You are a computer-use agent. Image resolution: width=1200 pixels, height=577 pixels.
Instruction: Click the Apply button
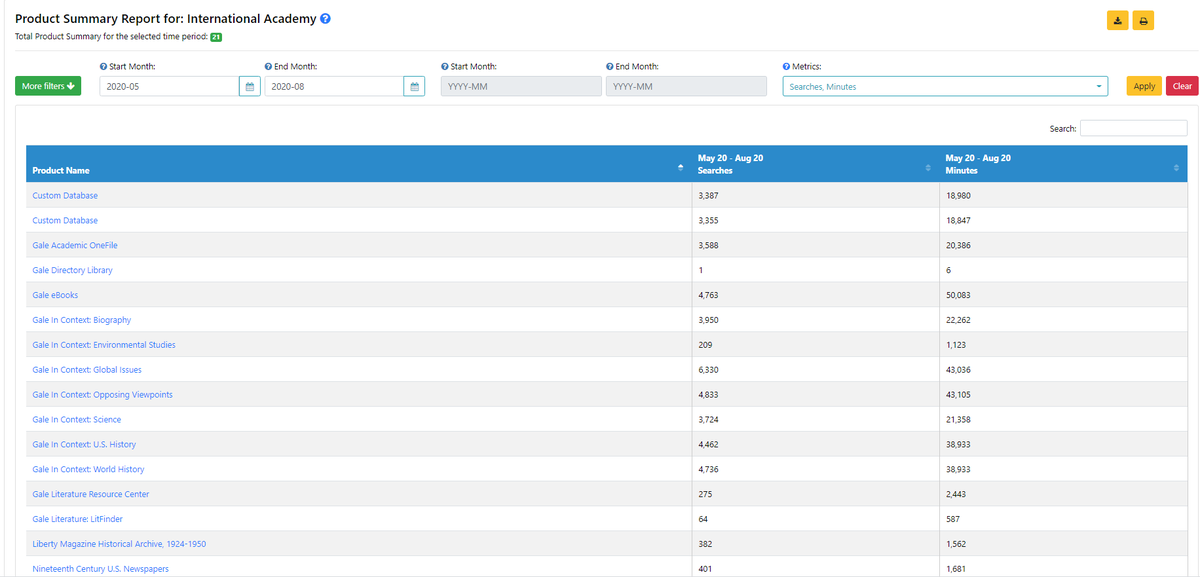[x=1144, y=86]
